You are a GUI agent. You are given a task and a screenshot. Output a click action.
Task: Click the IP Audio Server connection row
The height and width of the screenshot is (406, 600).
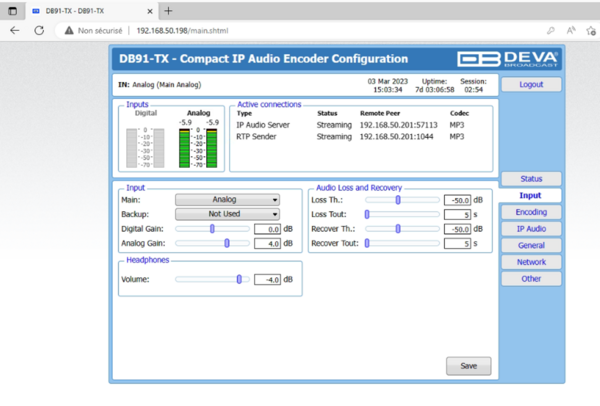(x=350, y=125)
